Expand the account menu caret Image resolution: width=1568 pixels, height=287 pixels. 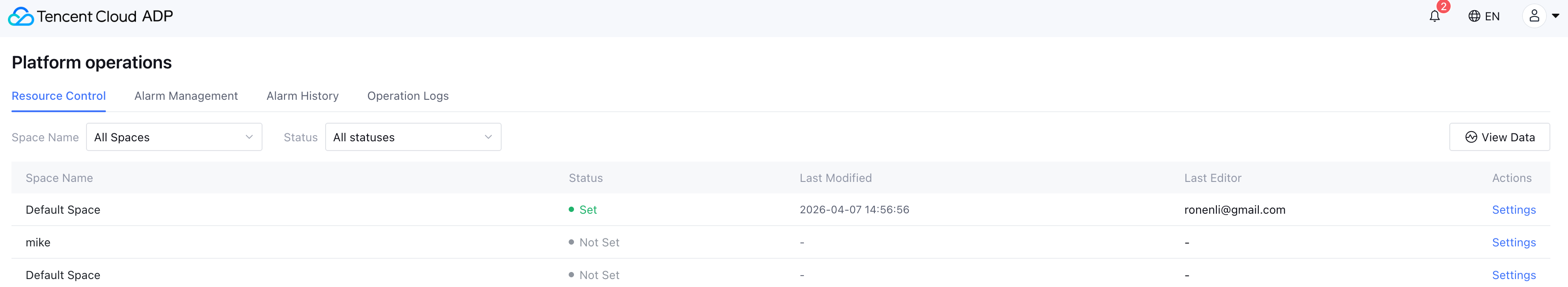pyautogui.click(x=1556, y=16)
